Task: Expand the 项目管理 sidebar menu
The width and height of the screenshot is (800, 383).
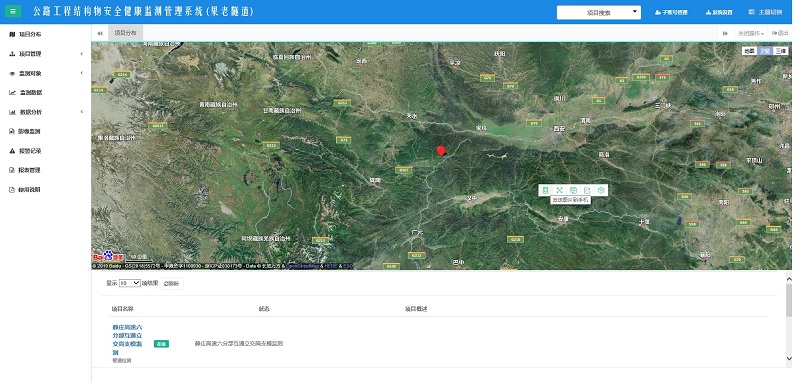Action: tap(45, 54)
